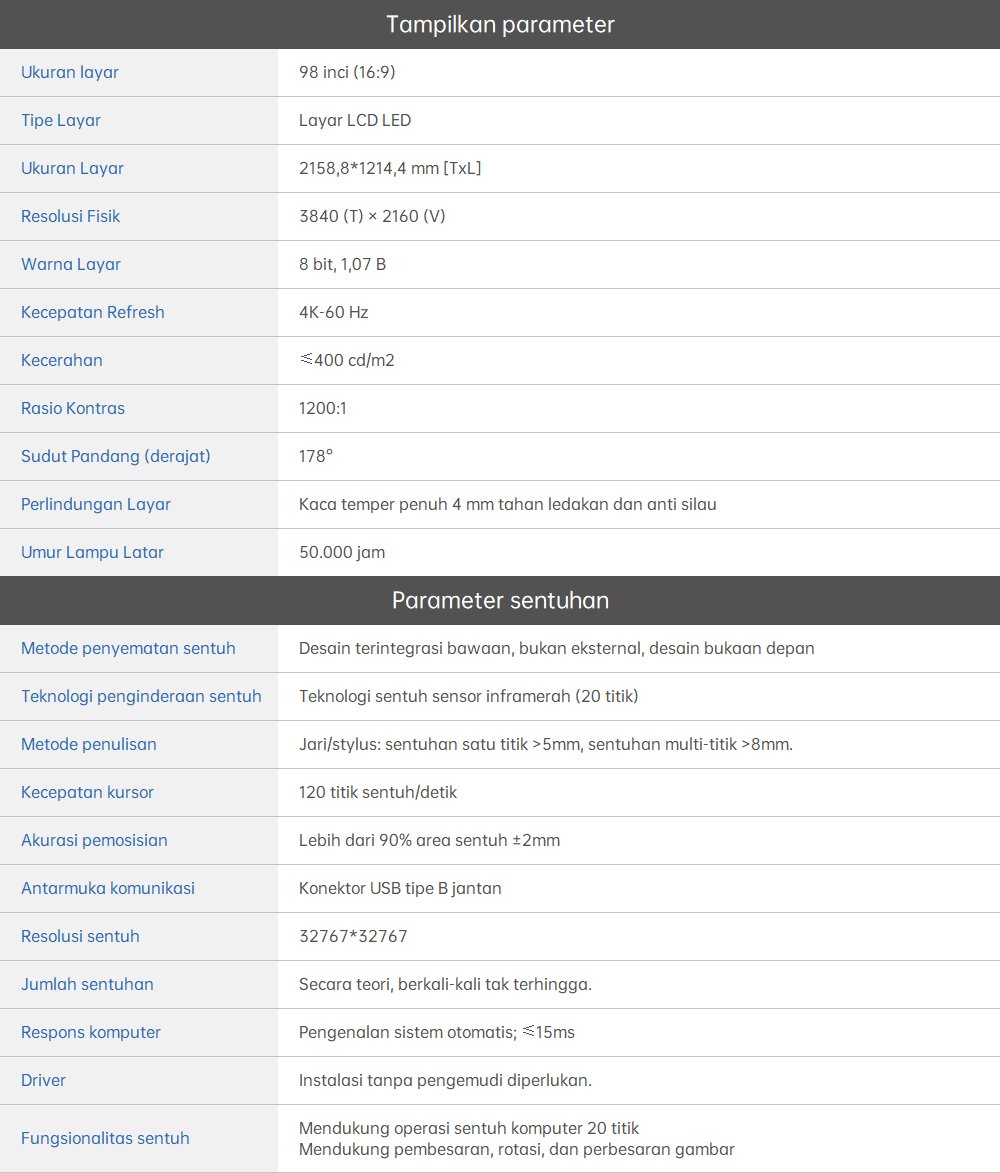Viewport: 1000px width, 1173px height.
Task: Click the "Kecerahan" row label
Action: 62,360
